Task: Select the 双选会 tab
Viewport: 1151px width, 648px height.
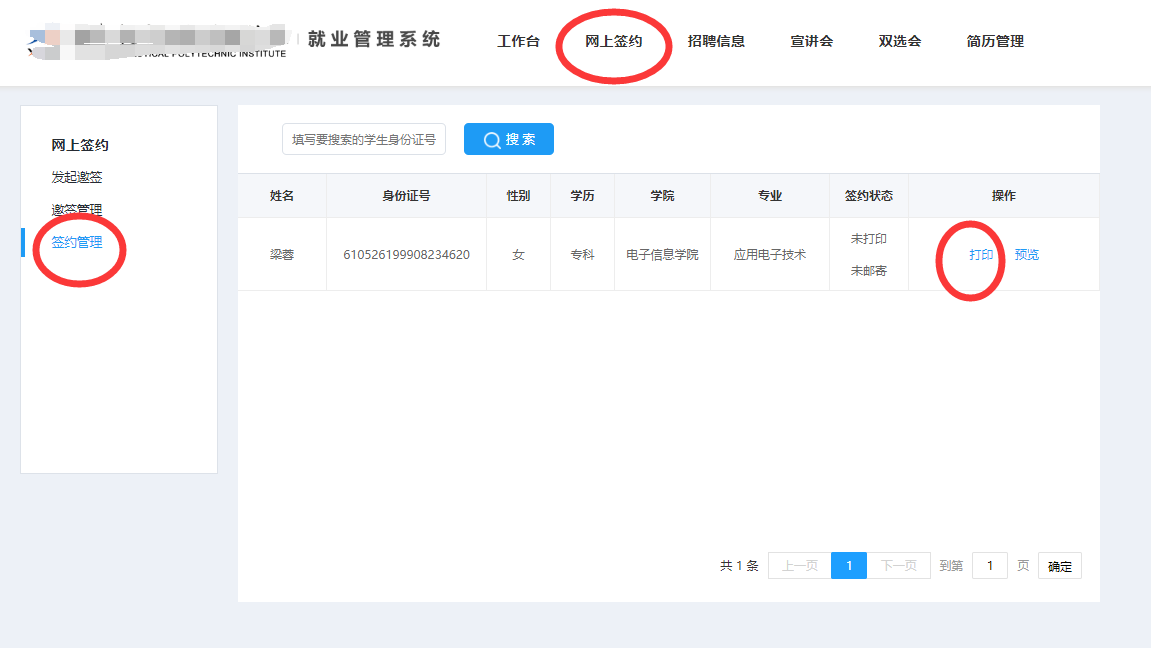Action: point(899,41)
